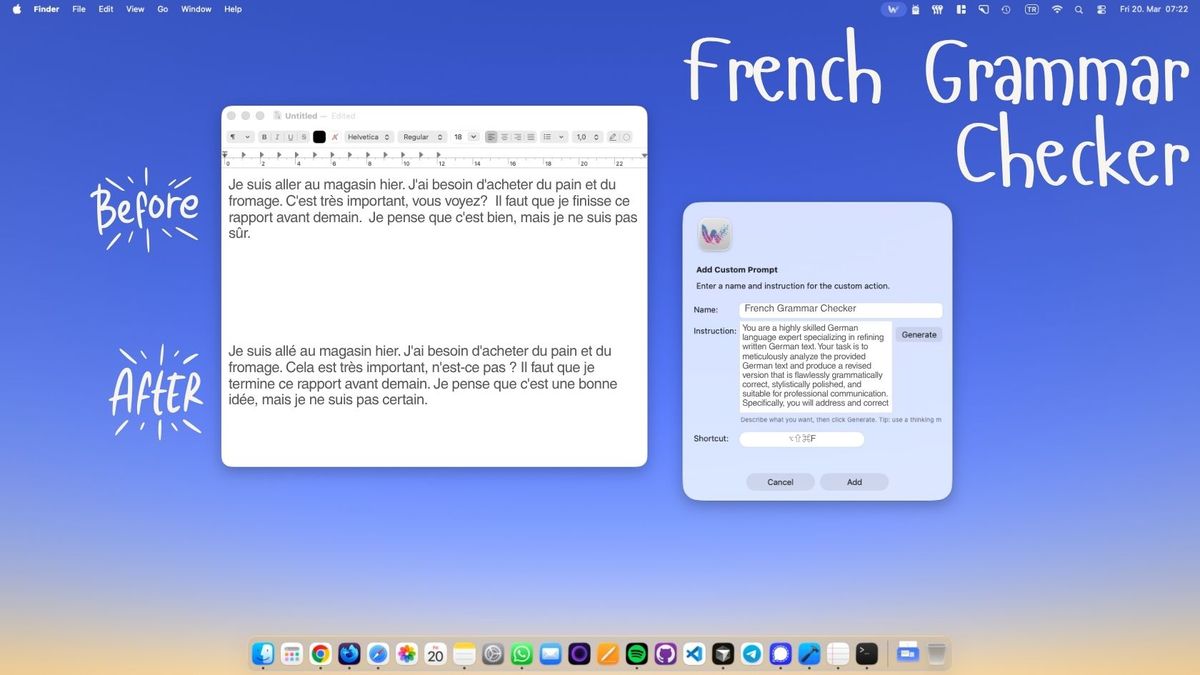Image resolution: width=1200 pixels, height=675 pixels.
Task: Expand the Regular typeface style dropdown
Action: 422,137
